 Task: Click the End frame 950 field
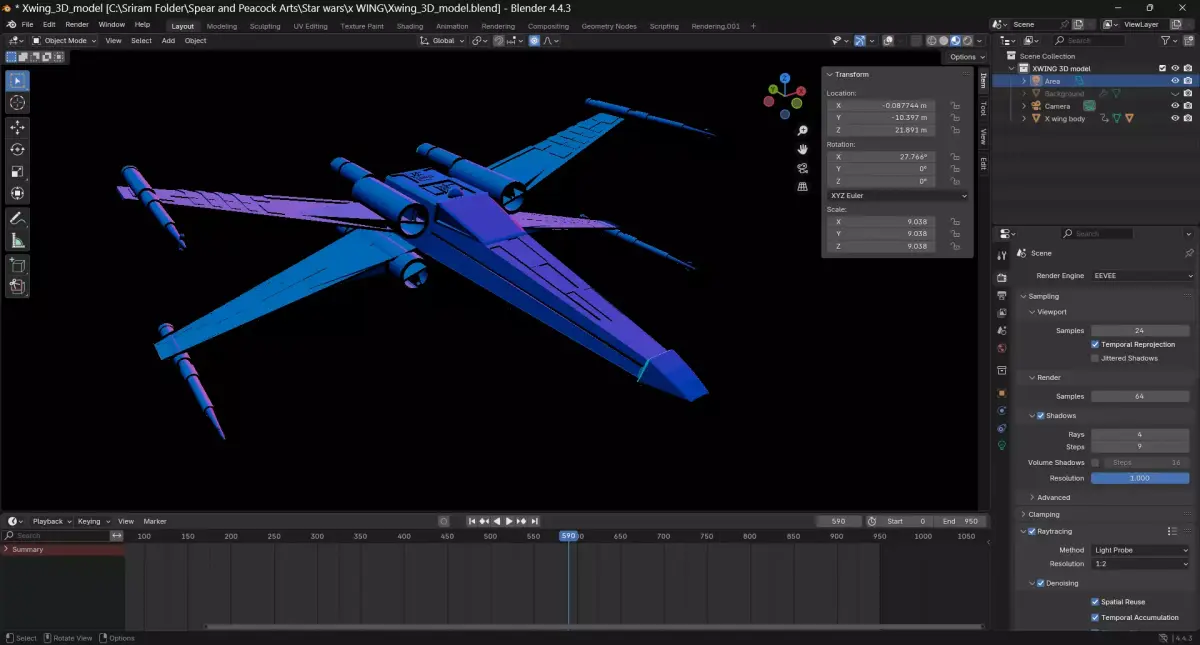click(x=961, y=521)
